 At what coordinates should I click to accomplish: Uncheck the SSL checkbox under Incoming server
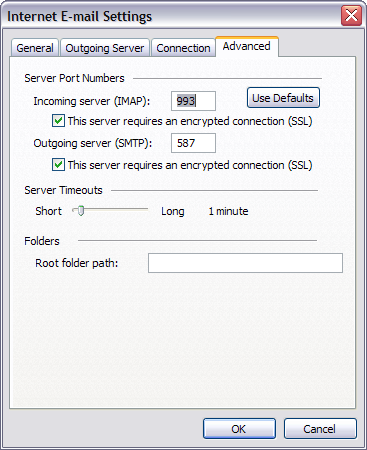[x=58, y=121]
